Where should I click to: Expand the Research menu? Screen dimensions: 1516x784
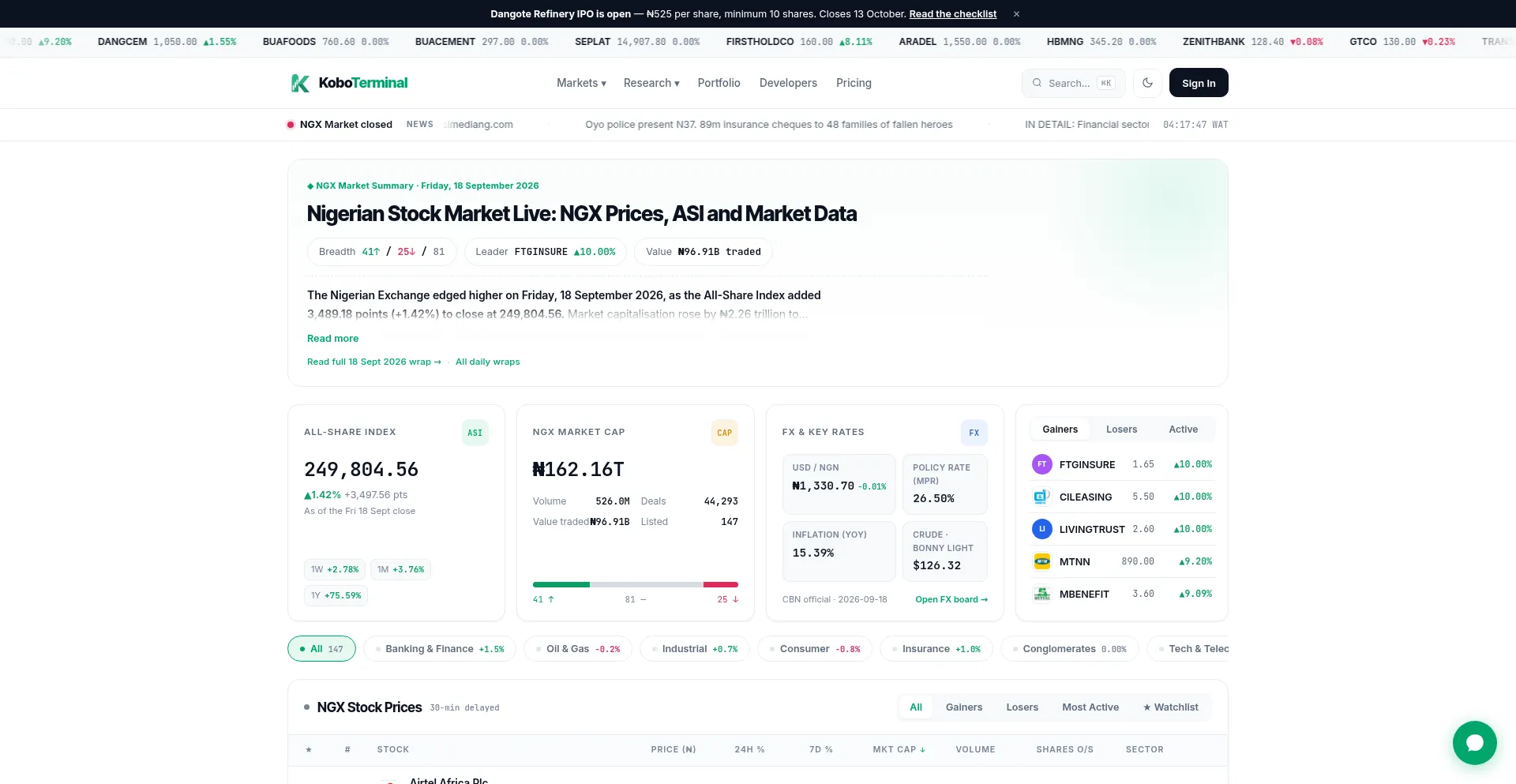coord(651,83)
